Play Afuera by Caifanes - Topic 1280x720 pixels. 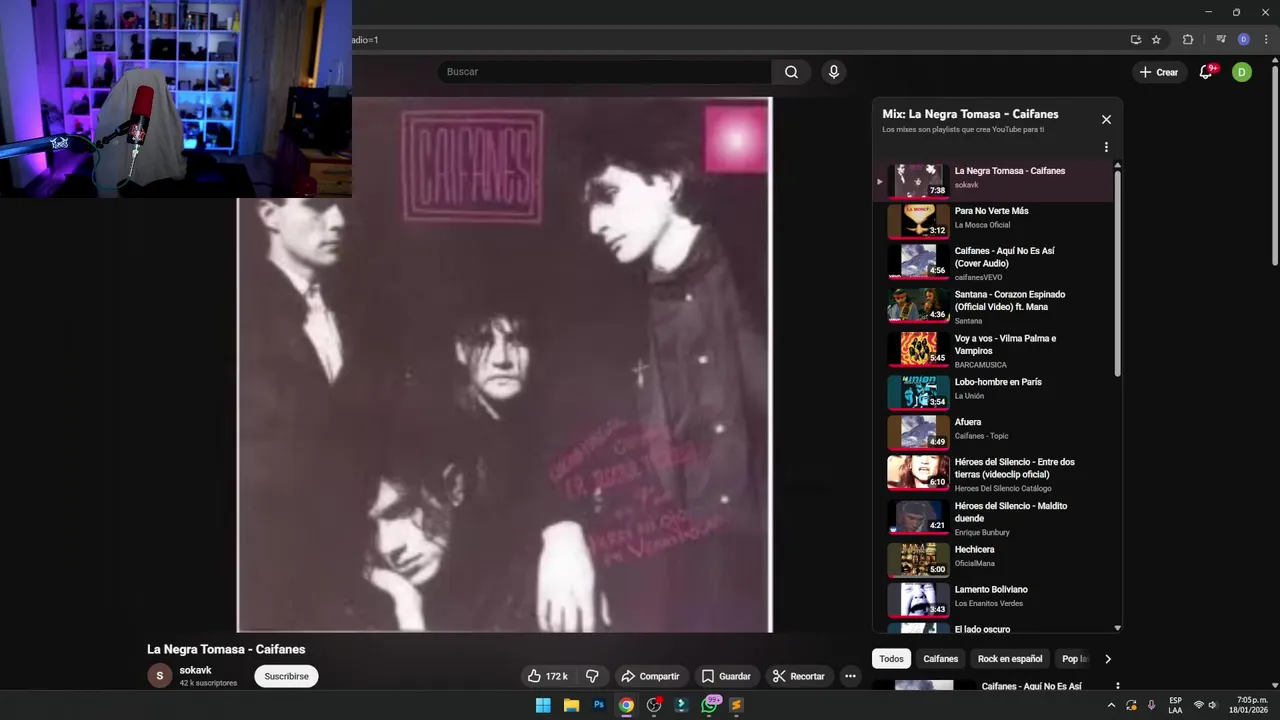point(994,432)
